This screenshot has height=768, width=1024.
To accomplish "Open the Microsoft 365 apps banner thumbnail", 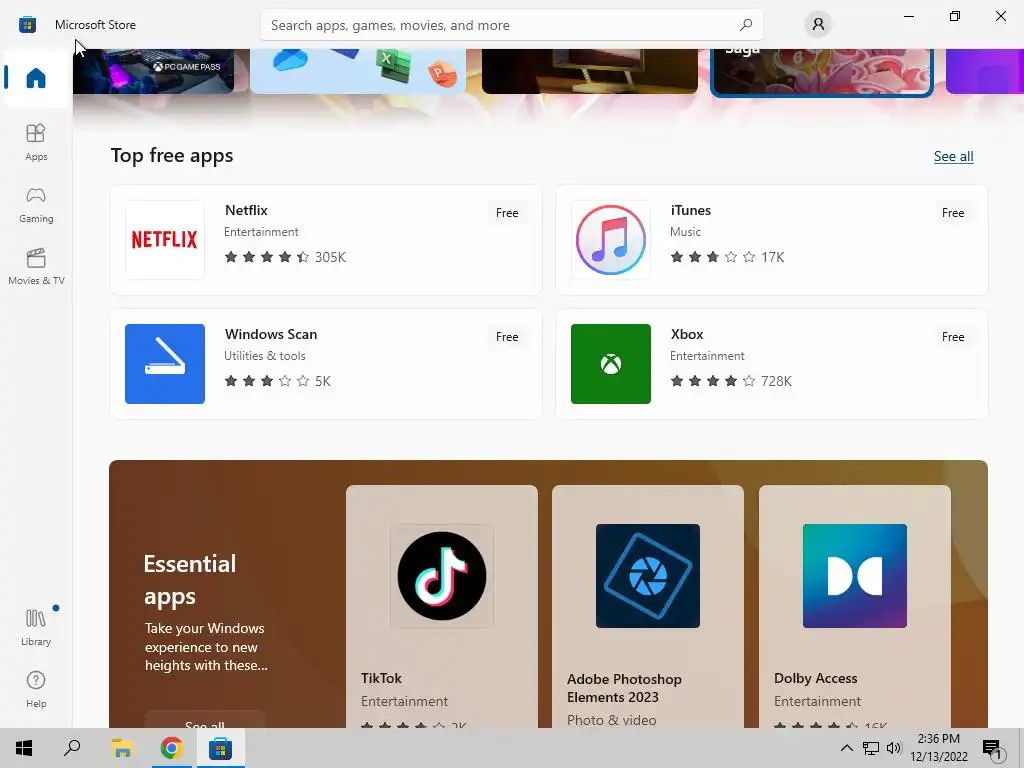I will [358, 71].
